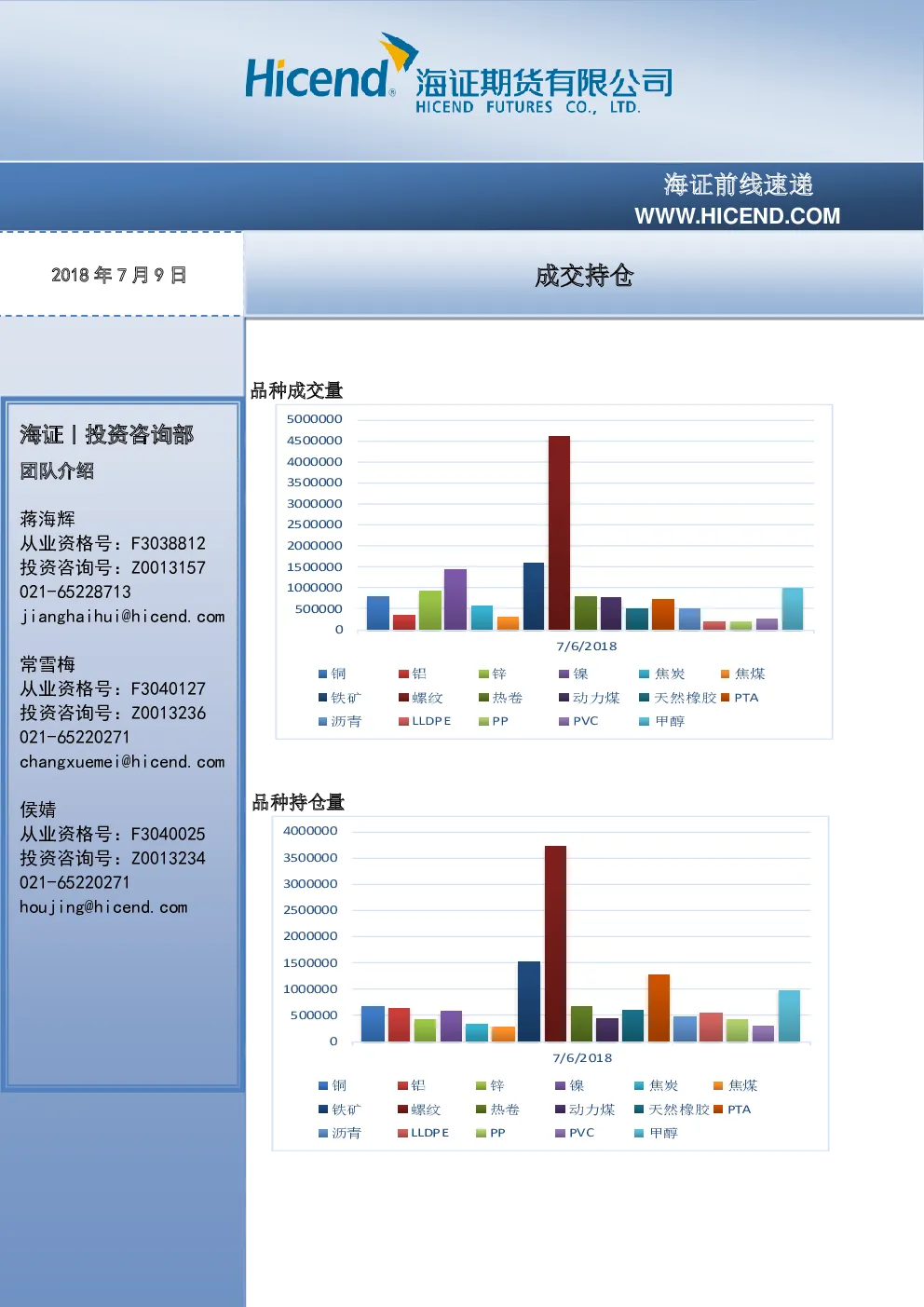Select the name 常雪梅
924x1307 pixels.
tap(48, 665)
